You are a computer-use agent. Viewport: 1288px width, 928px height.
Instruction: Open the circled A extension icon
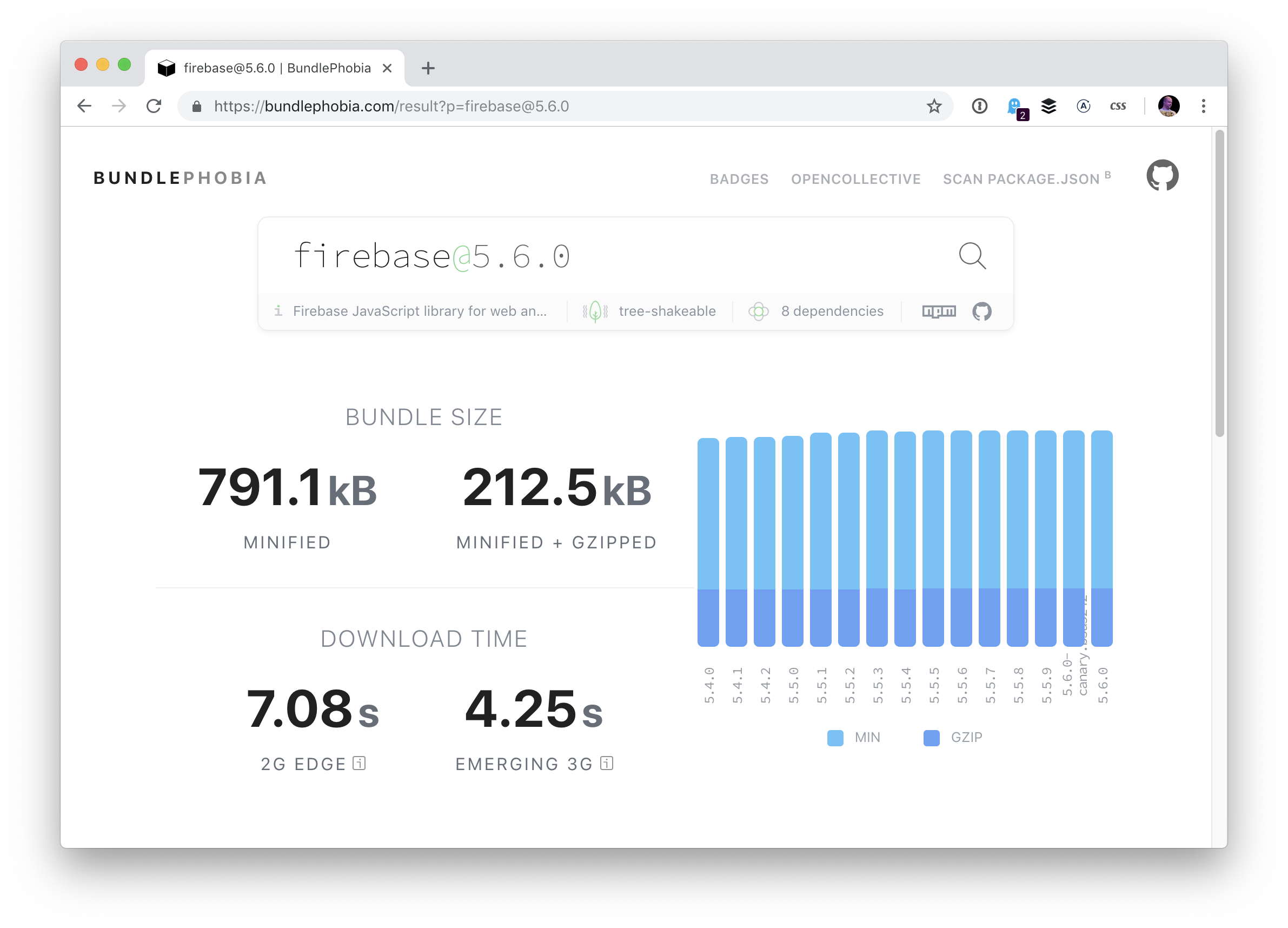[1084, 106]
